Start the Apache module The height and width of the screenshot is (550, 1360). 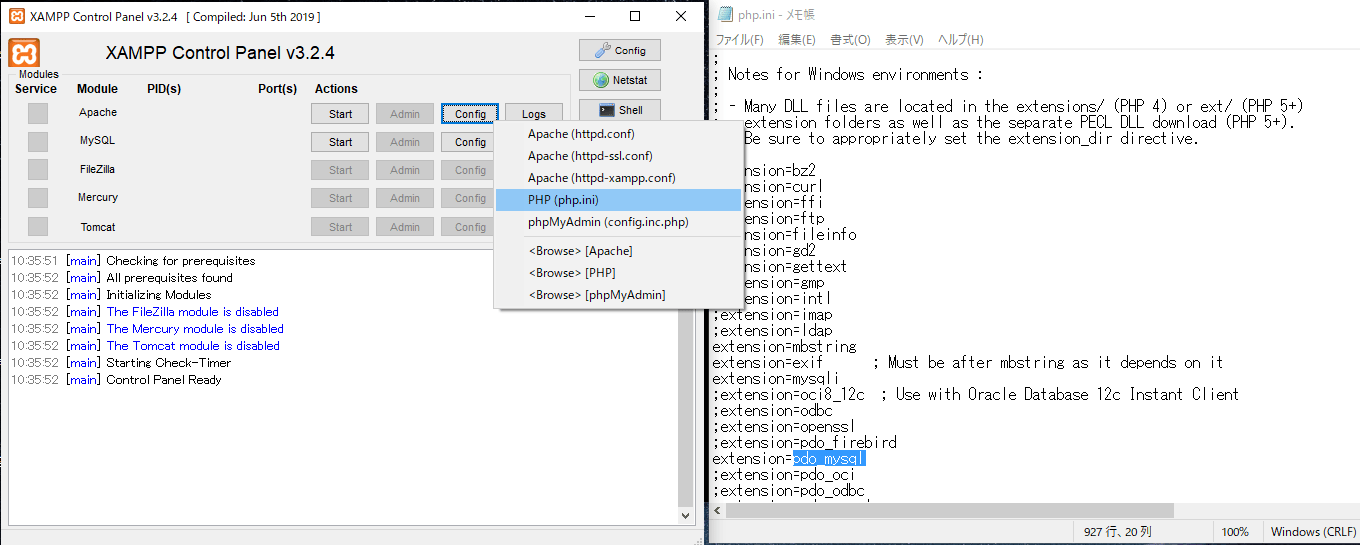340,114
